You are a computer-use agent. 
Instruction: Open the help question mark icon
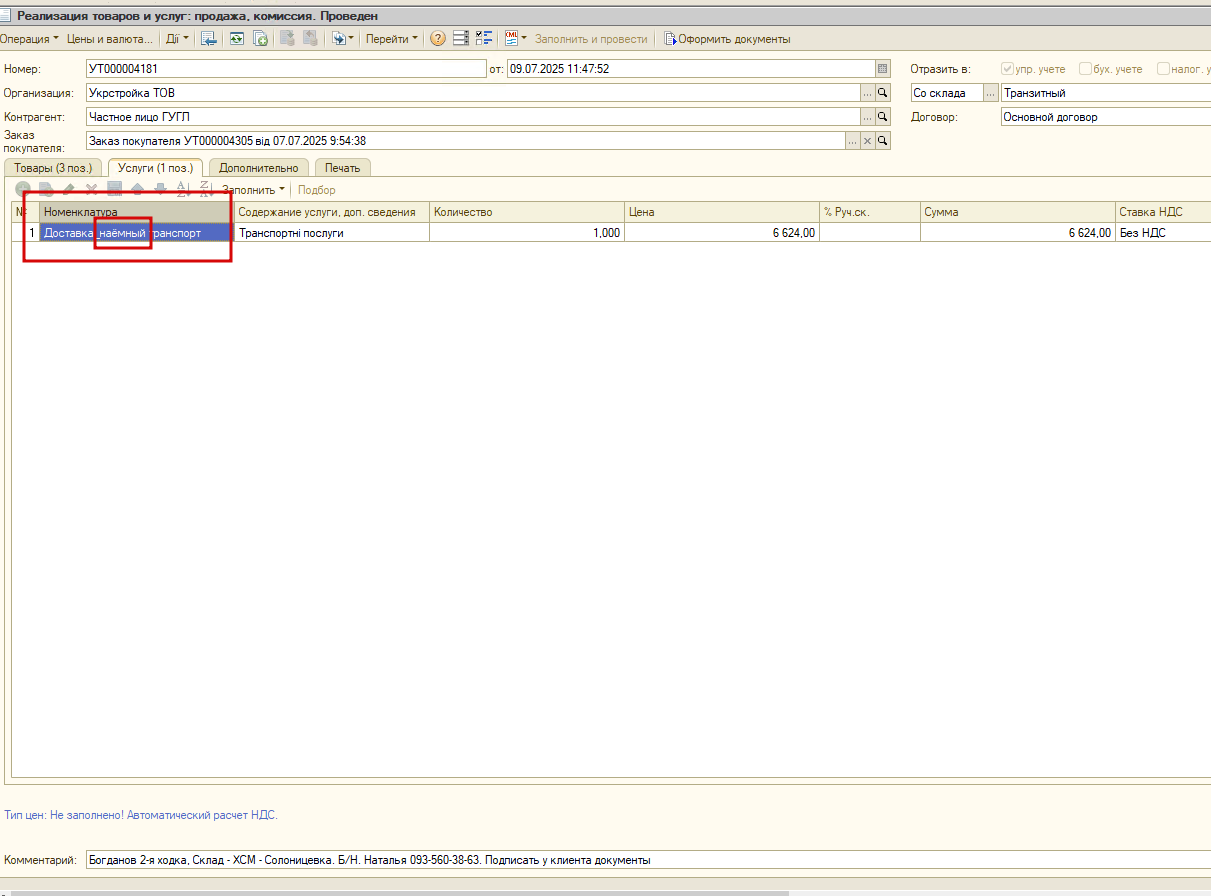(438, 39)
